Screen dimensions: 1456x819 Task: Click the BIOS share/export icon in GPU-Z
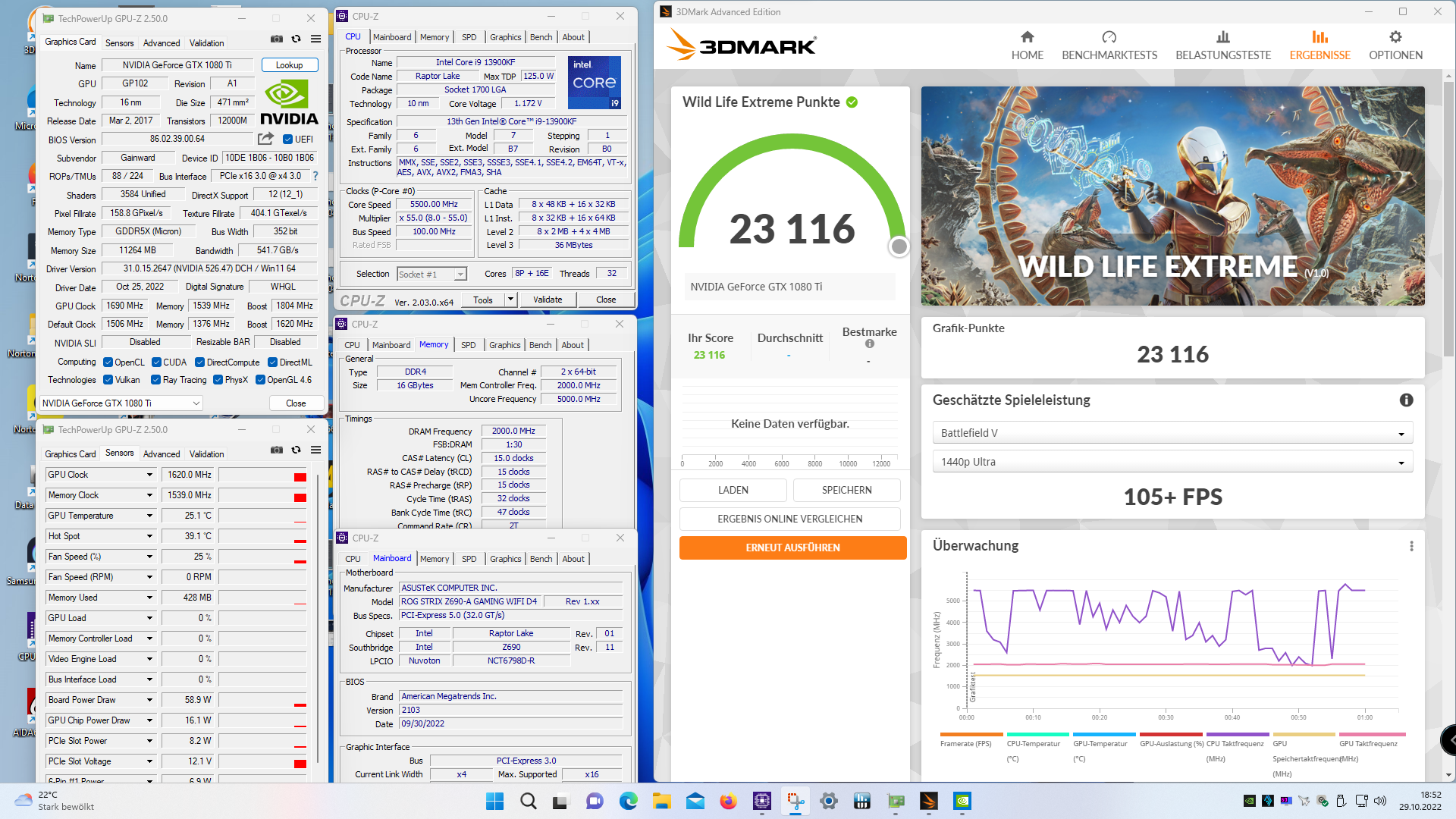pos(265,139)
